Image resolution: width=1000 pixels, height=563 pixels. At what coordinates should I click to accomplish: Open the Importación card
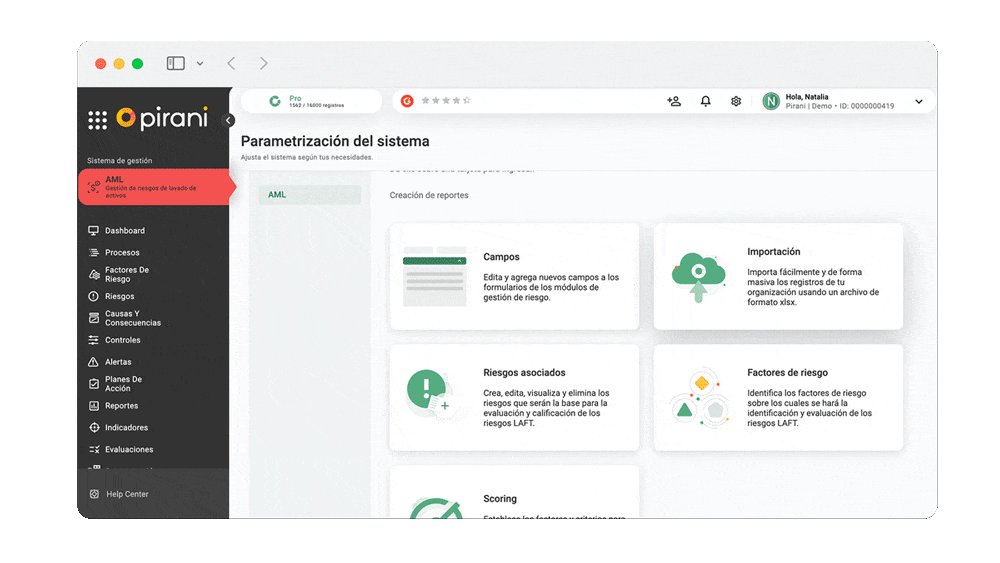[778, 276]
